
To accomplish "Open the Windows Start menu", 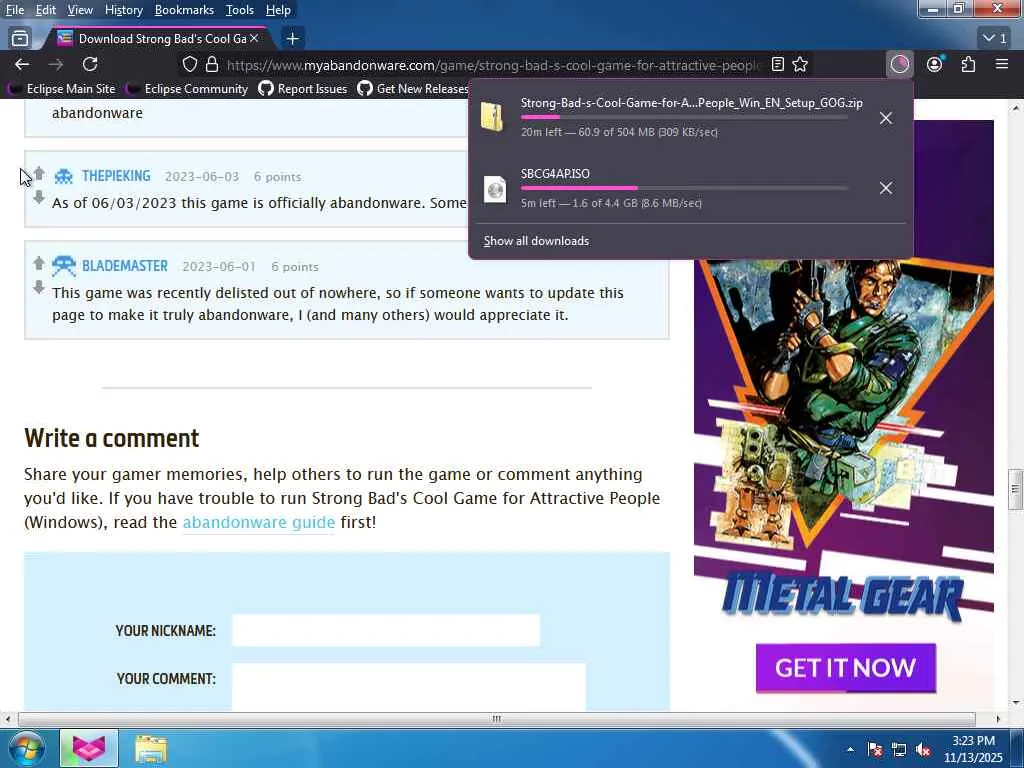I will click(26, 748).
